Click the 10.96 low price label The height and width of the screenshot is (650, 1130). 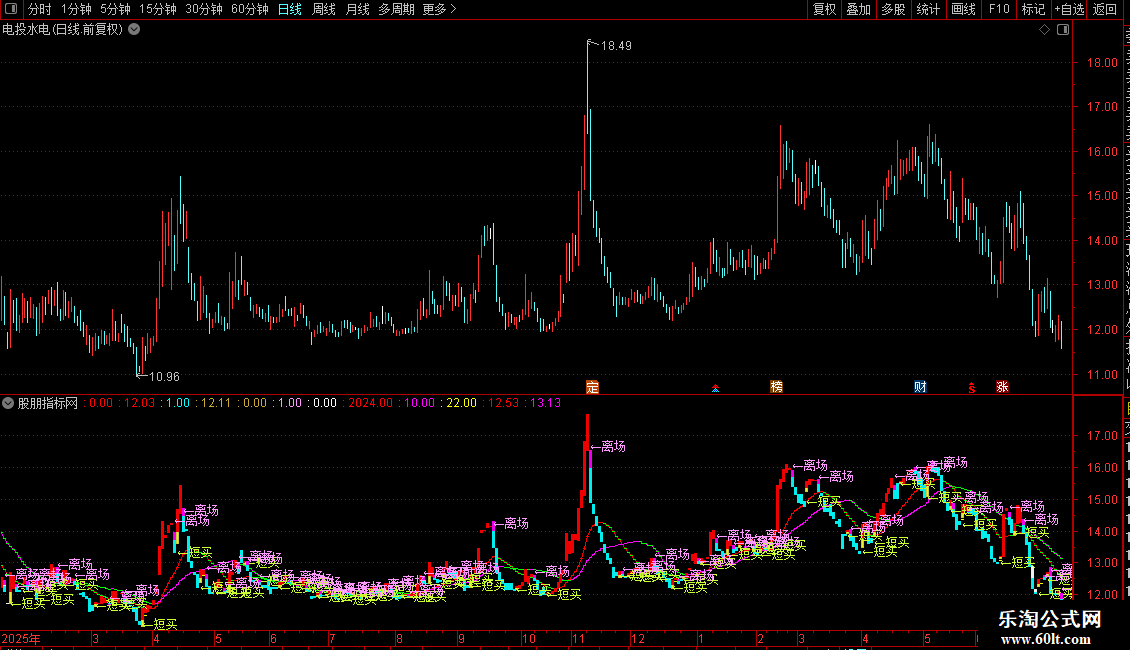click(164, 377)
